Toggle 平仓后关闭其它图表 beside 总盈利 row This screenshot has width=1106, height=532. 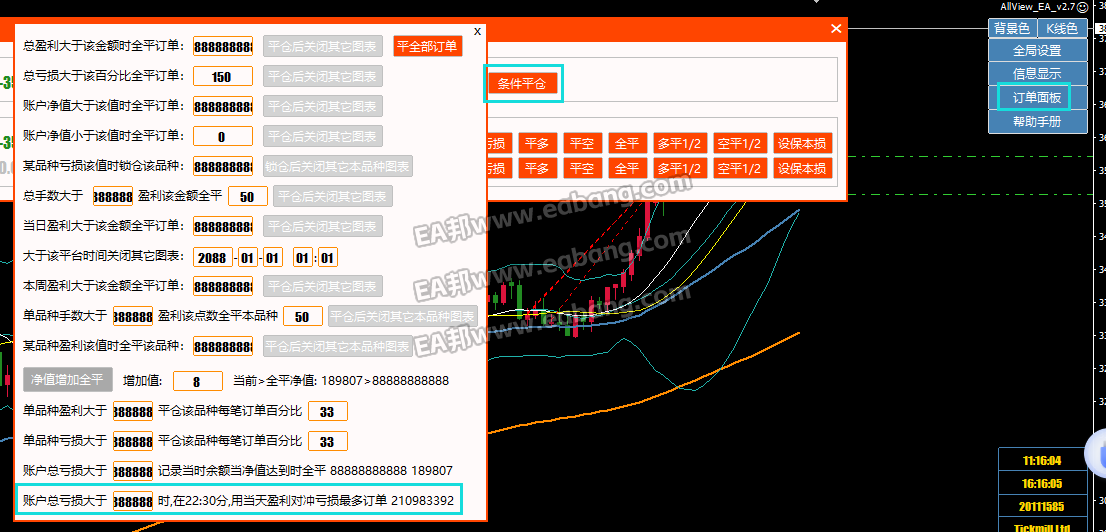click(x=322, y=46)
